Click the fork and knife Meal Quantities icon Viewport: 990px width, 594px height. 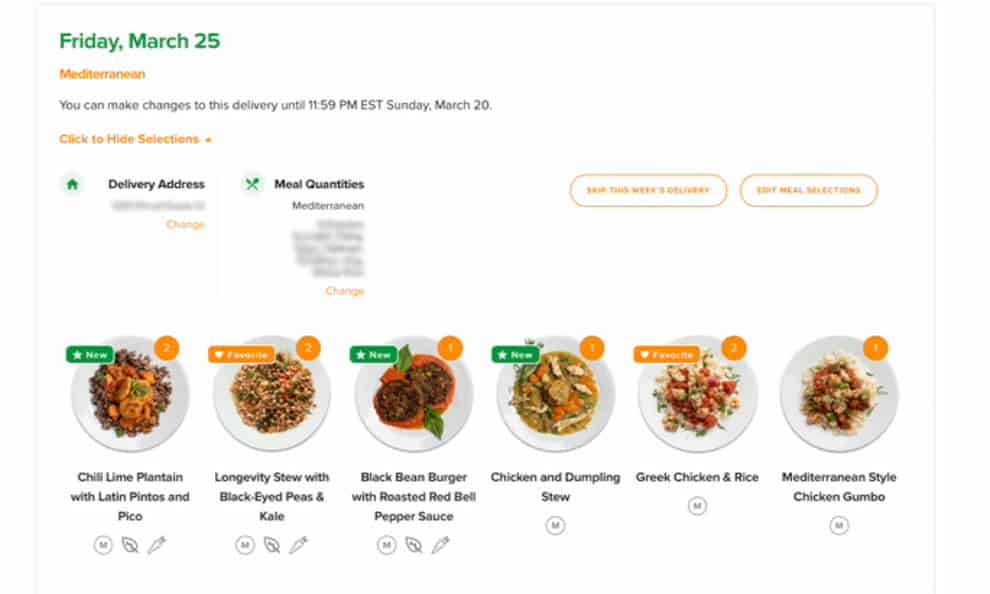tap(252, 184)
